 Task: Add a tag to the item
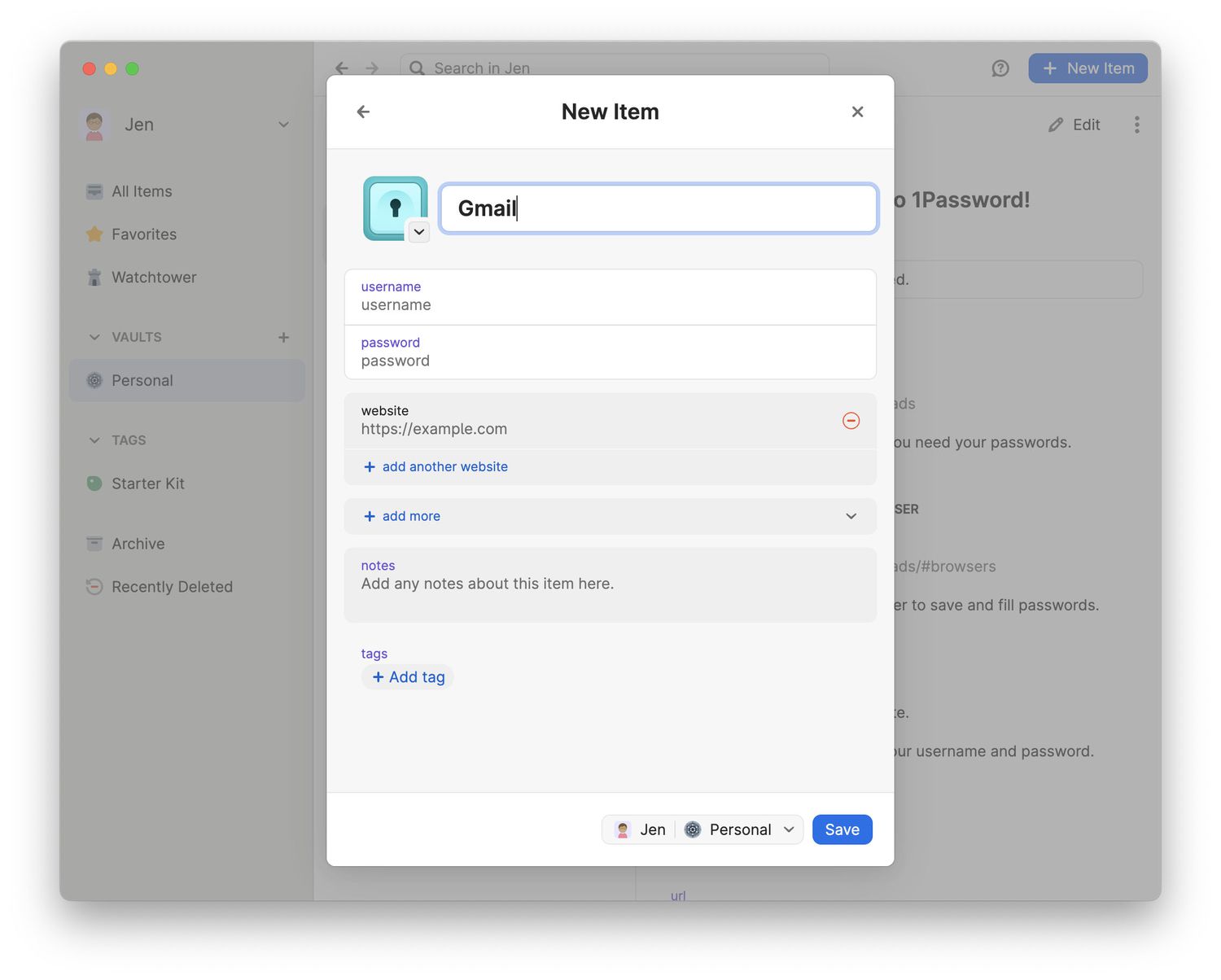(408, 677)
